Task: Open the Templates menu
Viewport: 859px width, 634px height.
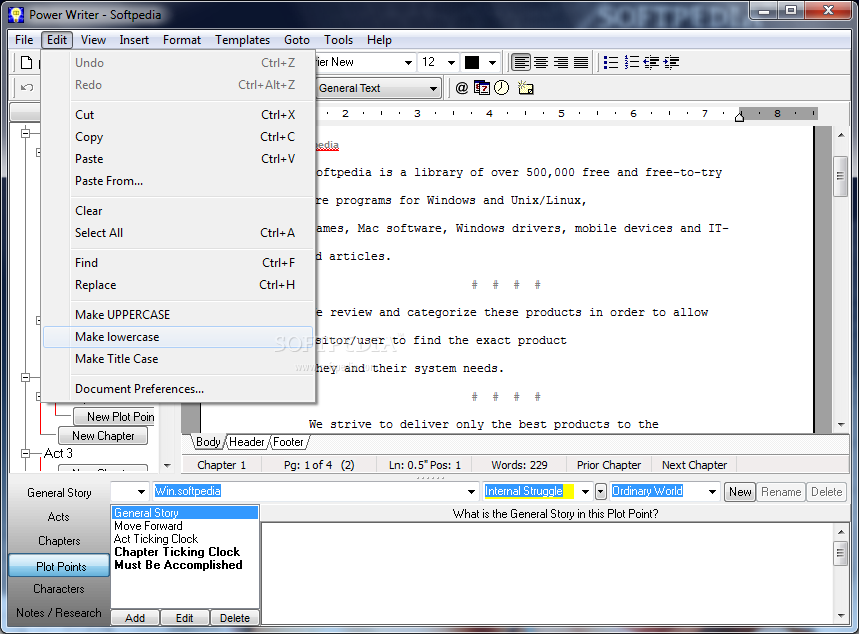Action: tap(242, 40)
